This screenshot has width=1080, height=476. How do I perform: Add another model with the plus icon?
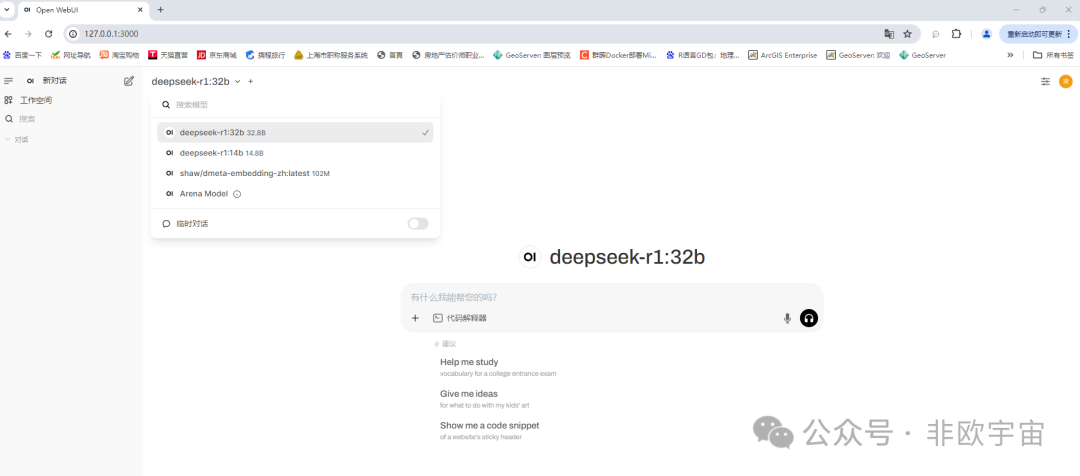click(x=251, y=81)
